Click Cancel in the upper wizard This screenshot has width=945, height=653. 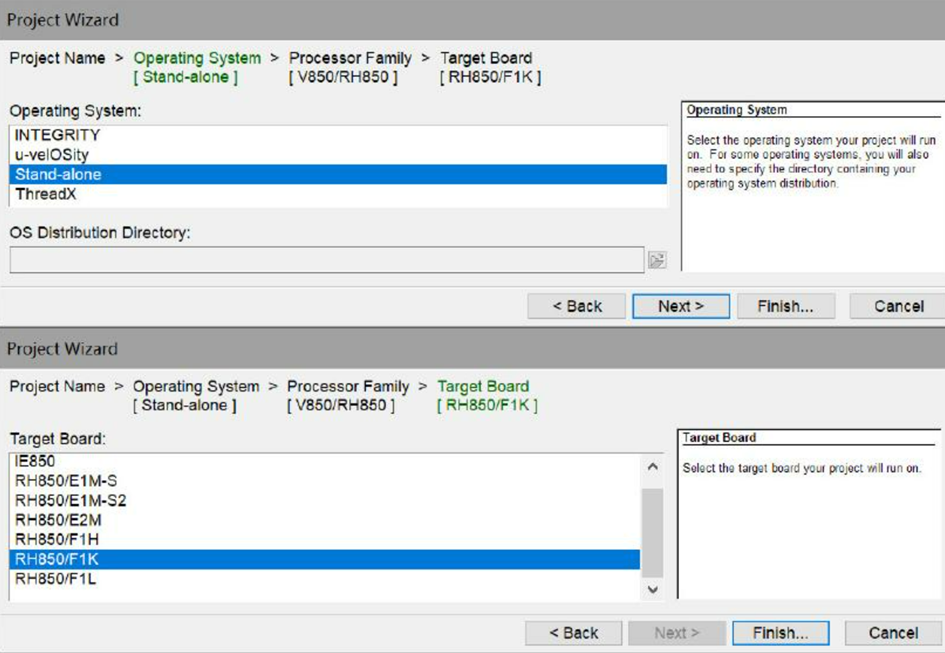[898, 306]
